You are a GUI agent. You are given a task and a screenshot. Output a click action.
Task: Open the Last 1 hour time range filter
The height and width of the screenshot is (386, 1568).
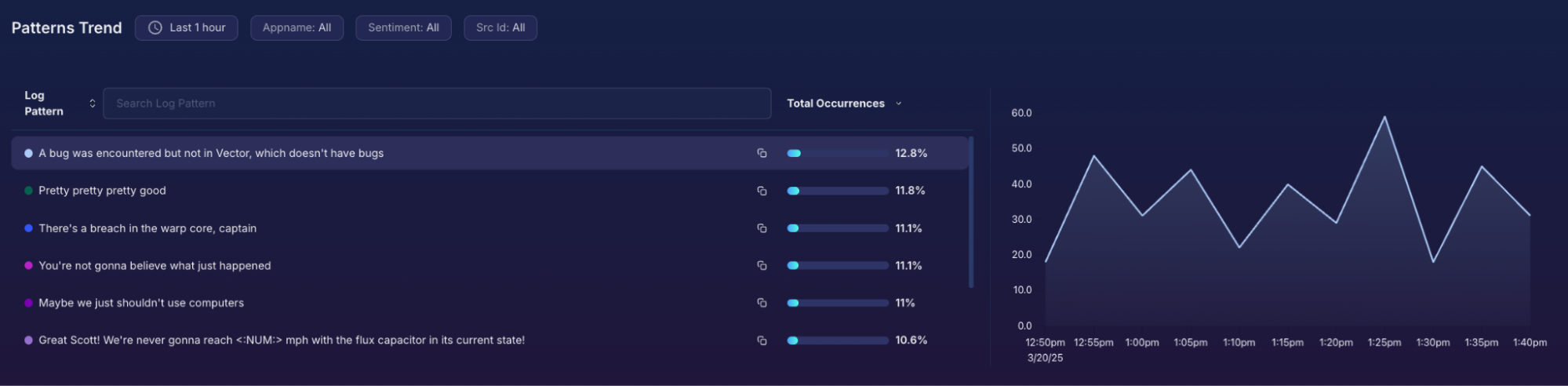(187, 28)
